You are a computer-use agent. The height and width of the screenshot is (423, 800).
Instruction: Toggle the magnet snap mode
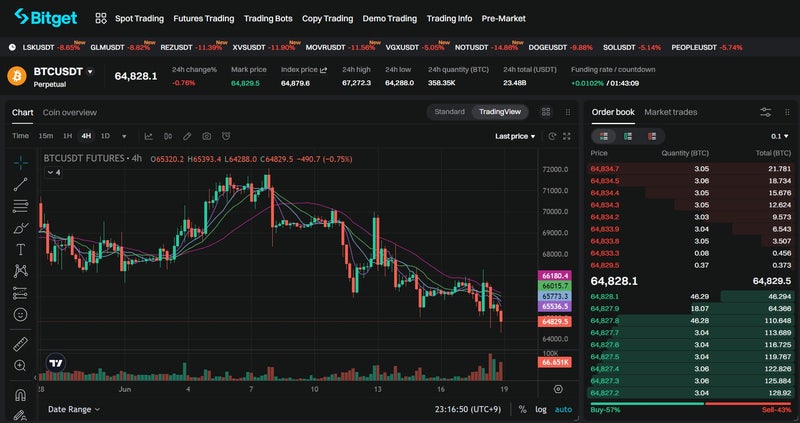[x=20, y=394]
